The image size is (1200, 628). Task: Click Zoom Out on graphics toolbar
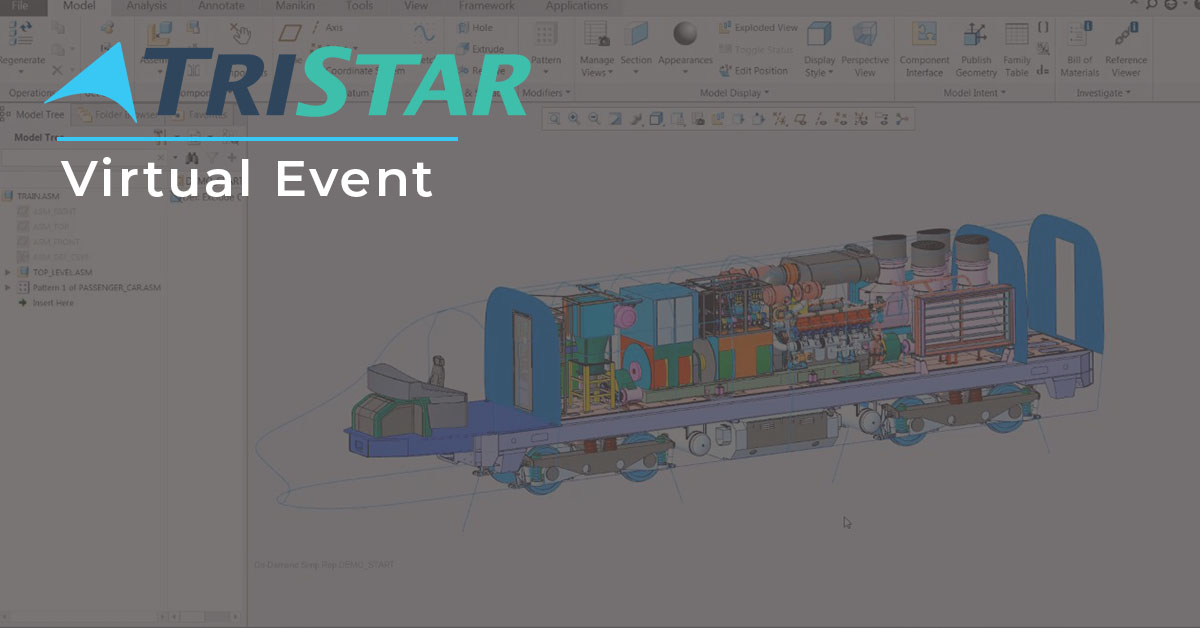tap(594, 119)
